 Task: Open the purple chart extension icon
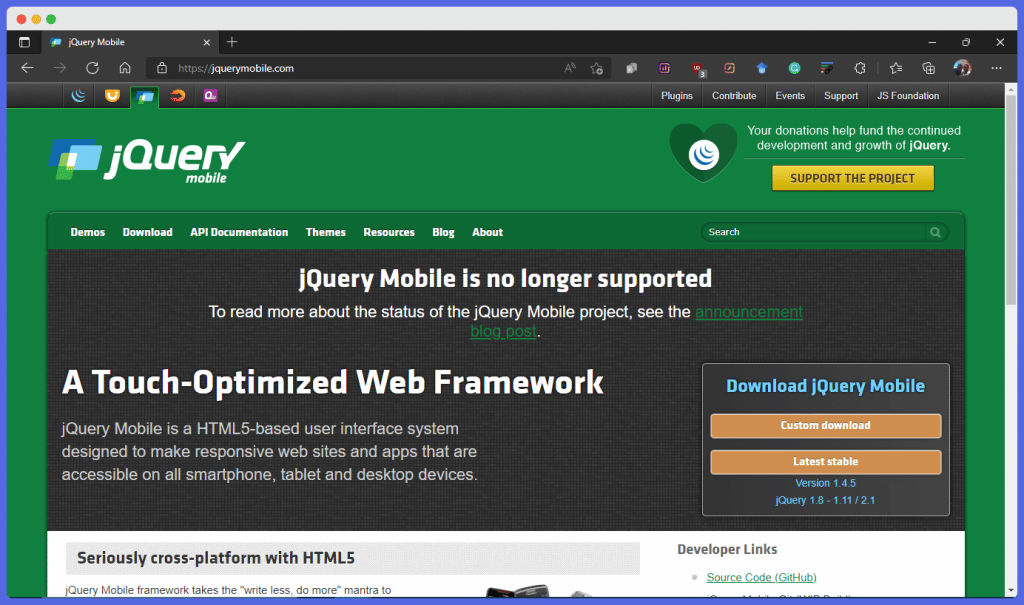coord(664,68)
